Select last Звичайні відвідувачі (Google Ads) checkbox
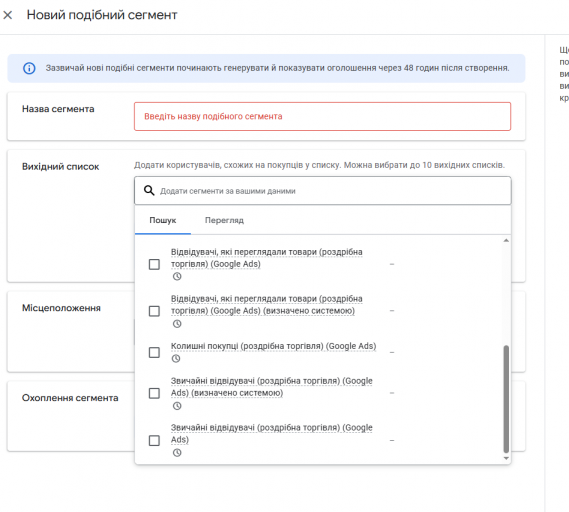569x512 pixels. click(x=154, y=441)
